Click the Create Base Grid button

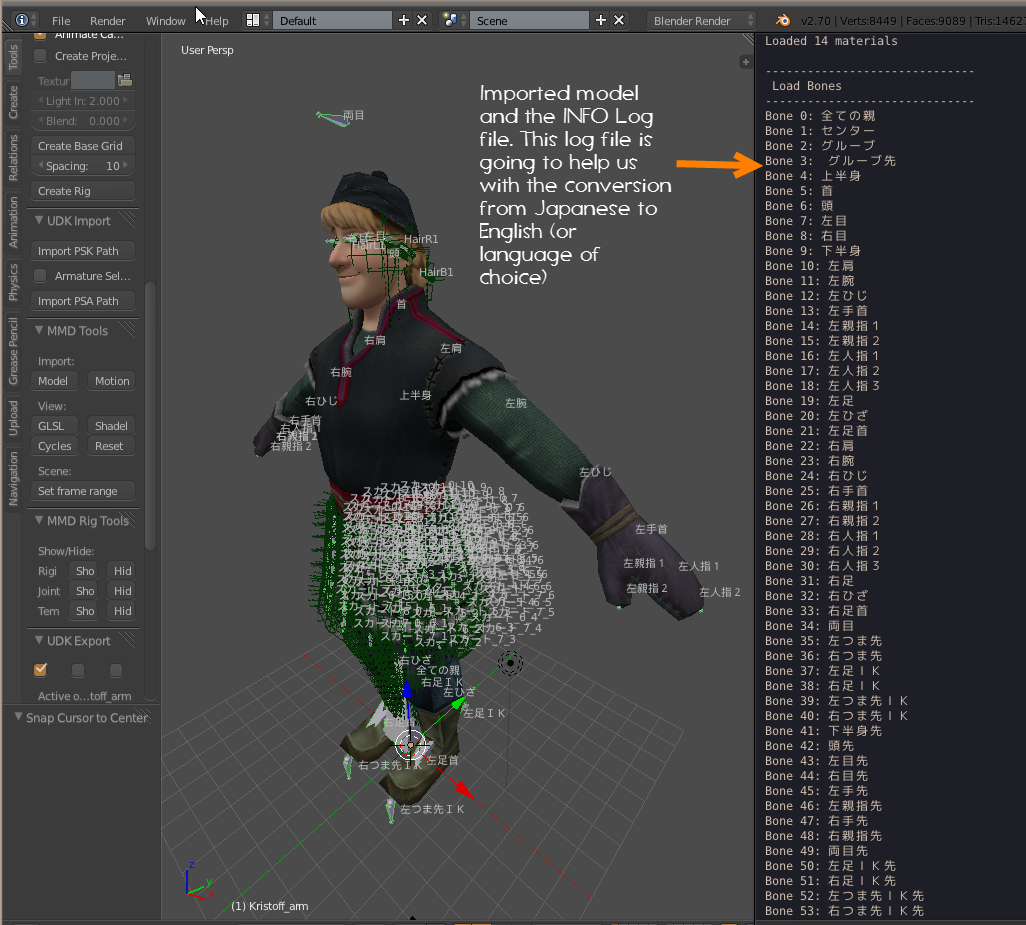point(82,146)
